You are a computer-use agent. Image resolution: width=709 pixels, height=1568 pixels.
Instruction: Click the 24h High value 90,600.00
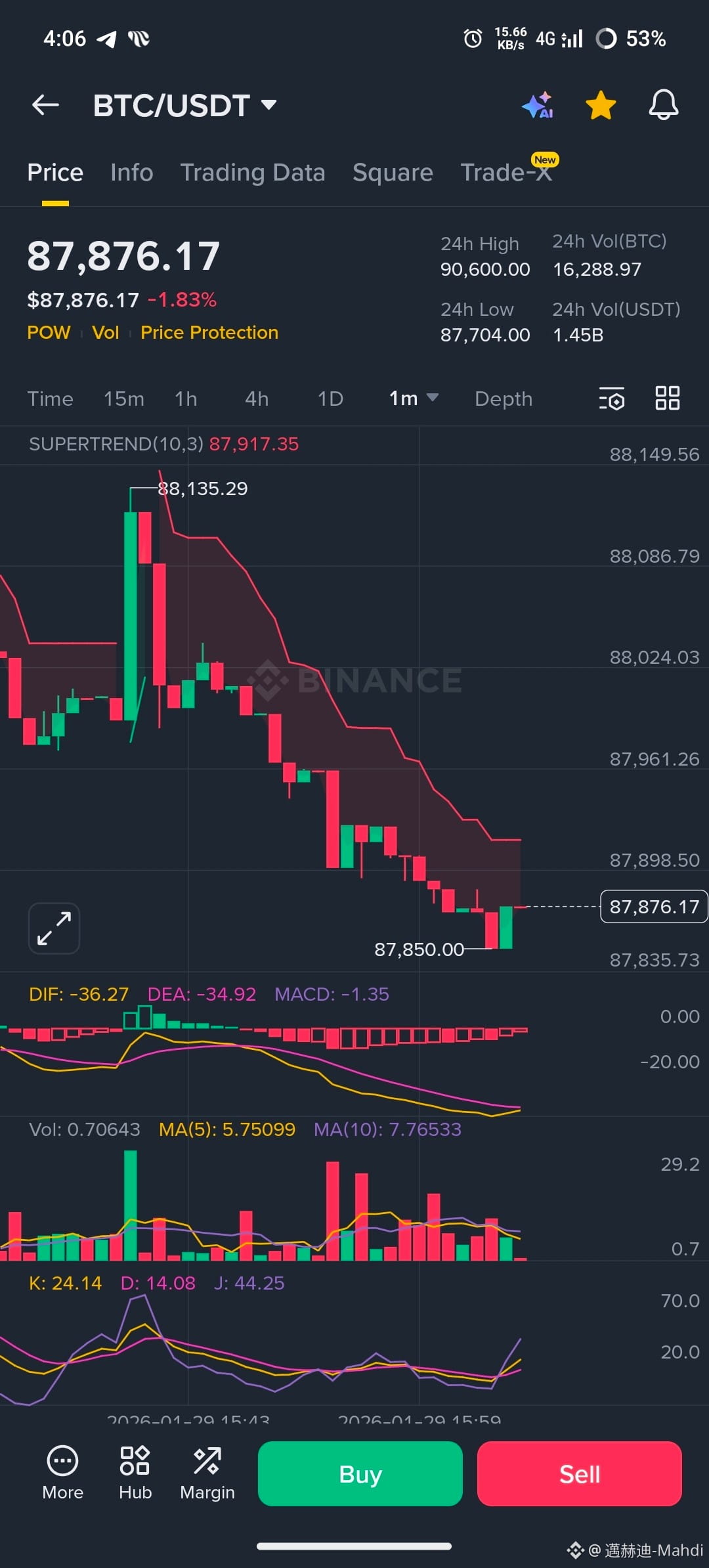(485, 269)
